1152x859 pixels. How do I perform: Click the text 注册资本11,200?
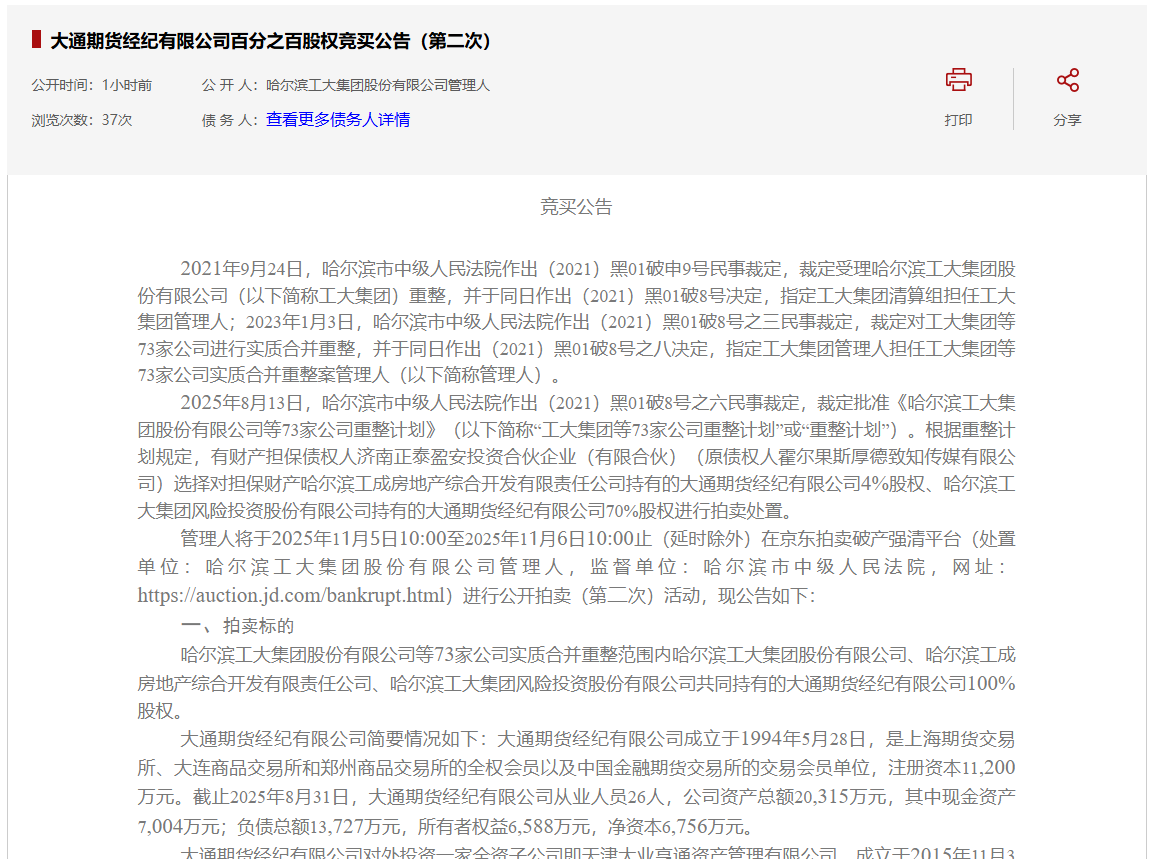(x=951, y=768)
